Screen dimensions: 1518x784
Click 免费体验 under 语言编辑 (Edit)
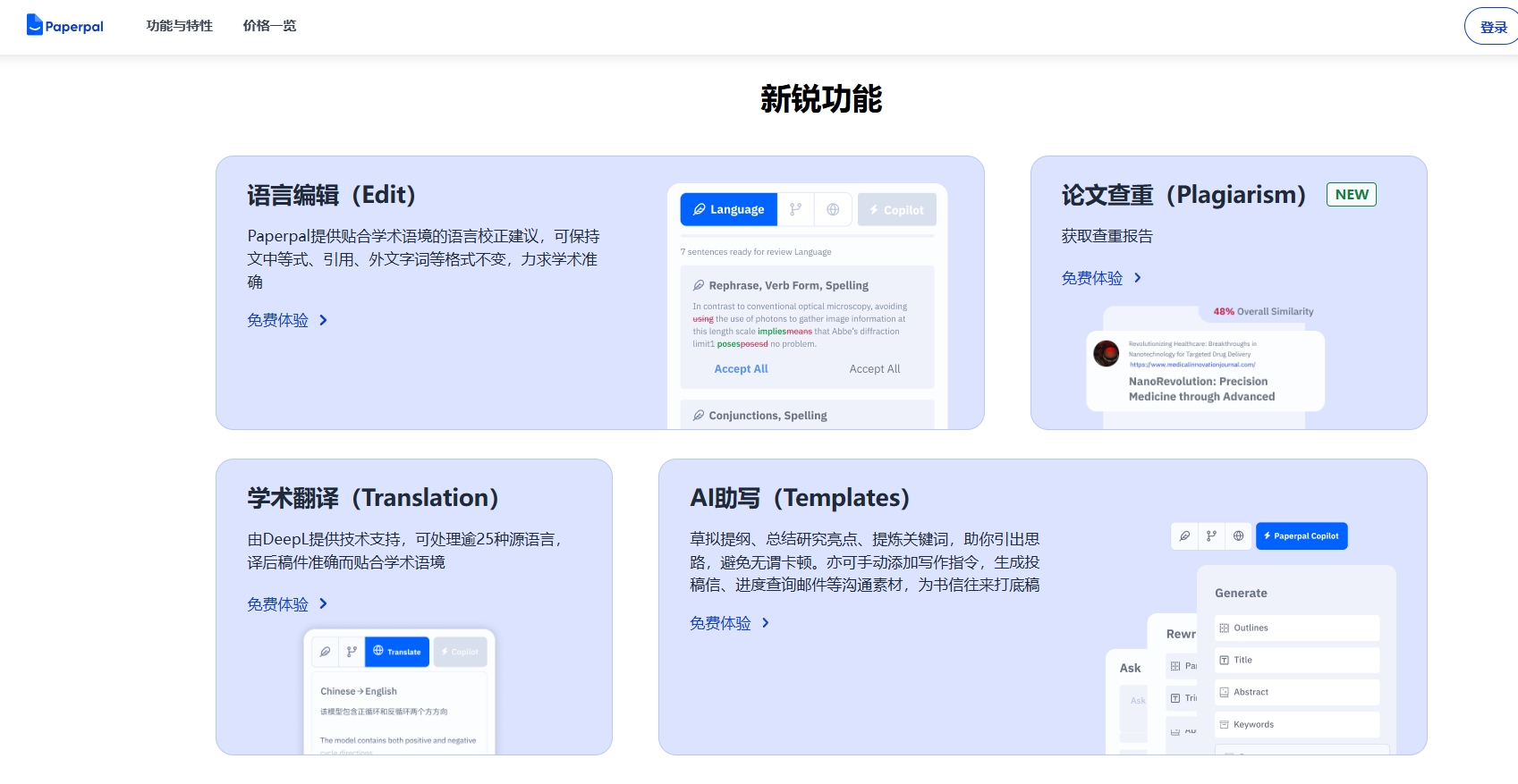(x=277, y=320)
